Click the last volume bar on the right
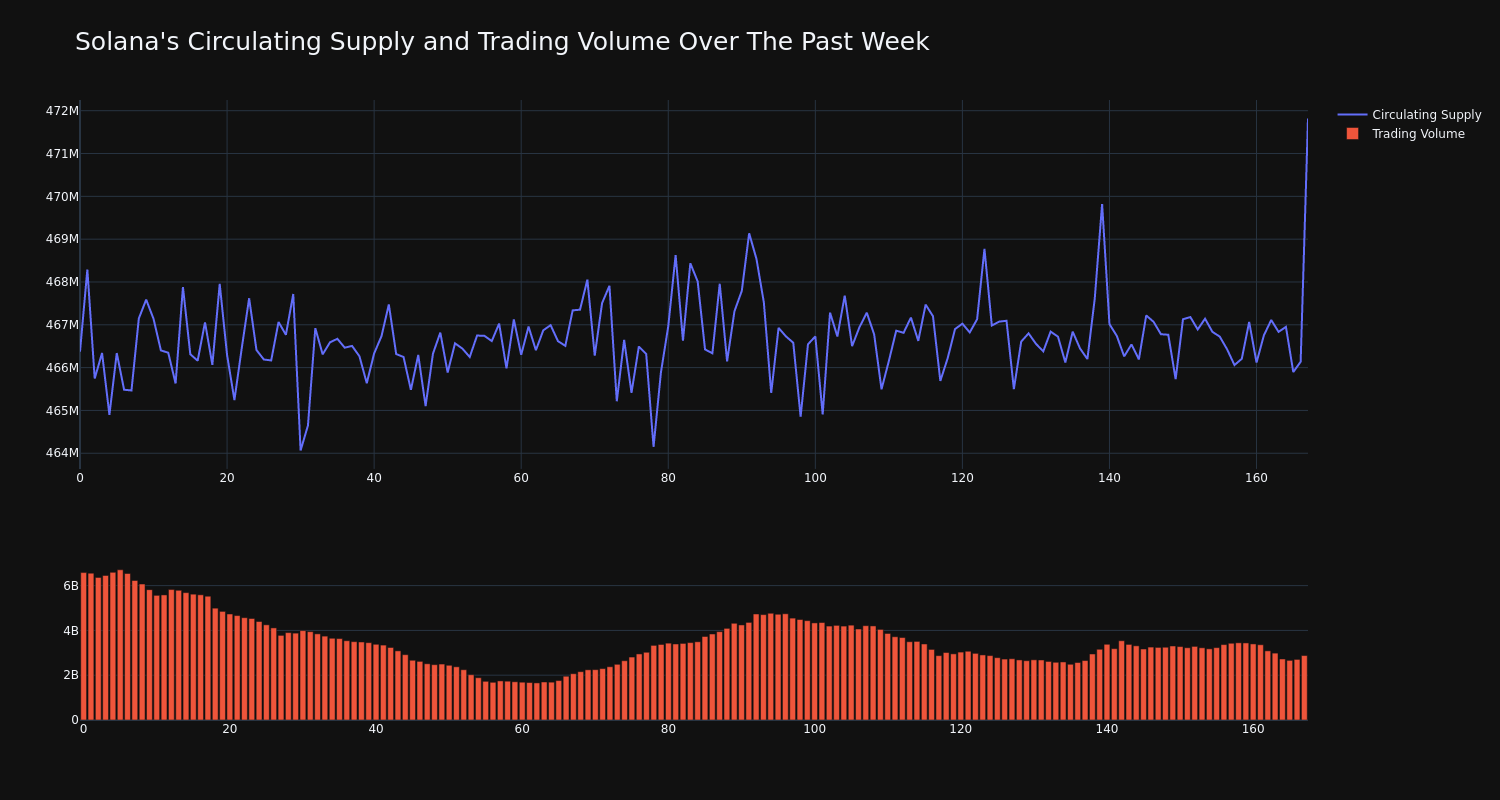 coord(1304,688)
